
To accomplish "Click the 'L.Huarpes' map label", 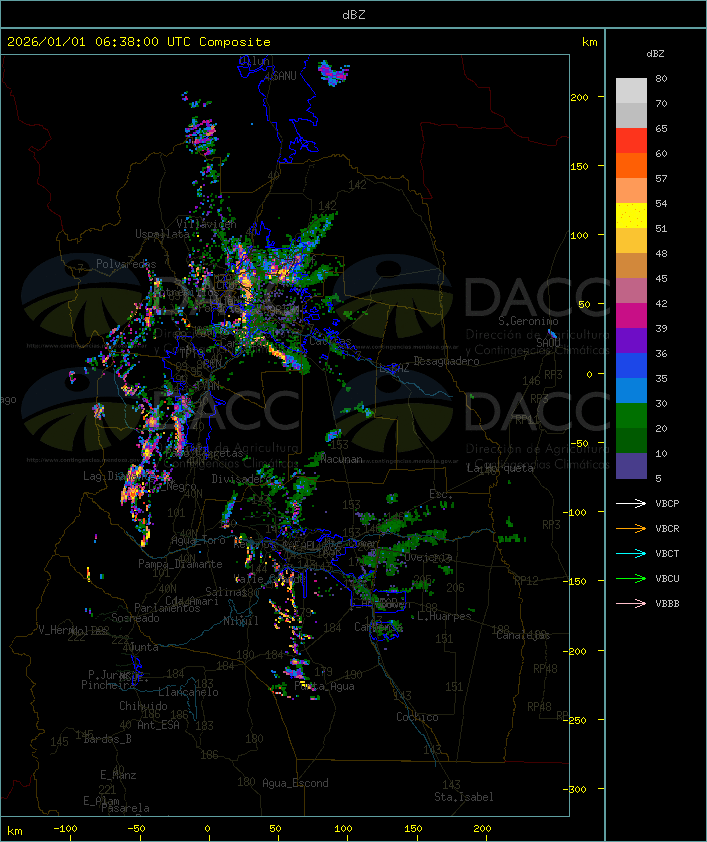I will [x=444, y=616].
